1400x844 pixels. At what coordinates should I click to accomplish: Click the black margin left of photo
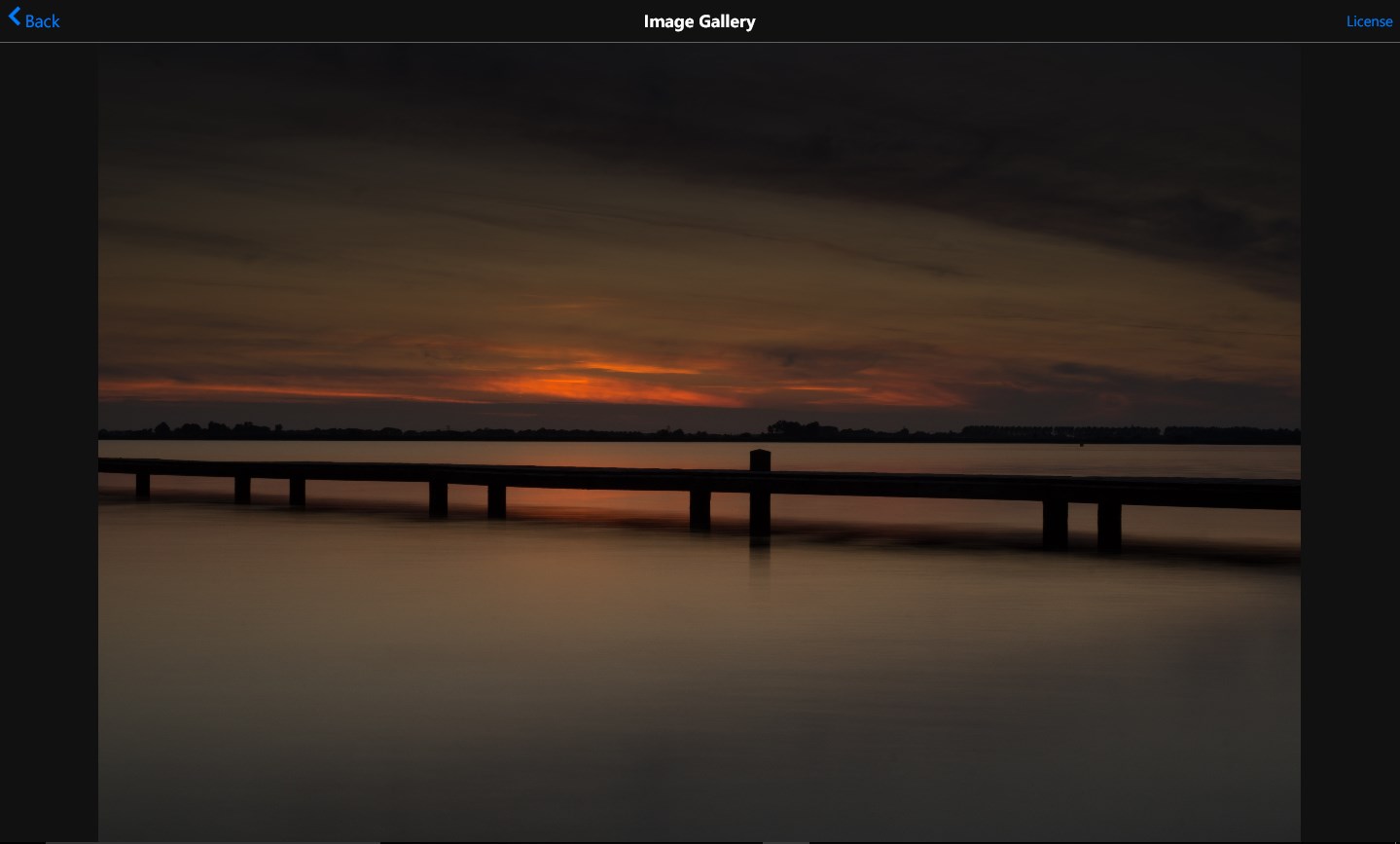(49, 438)
